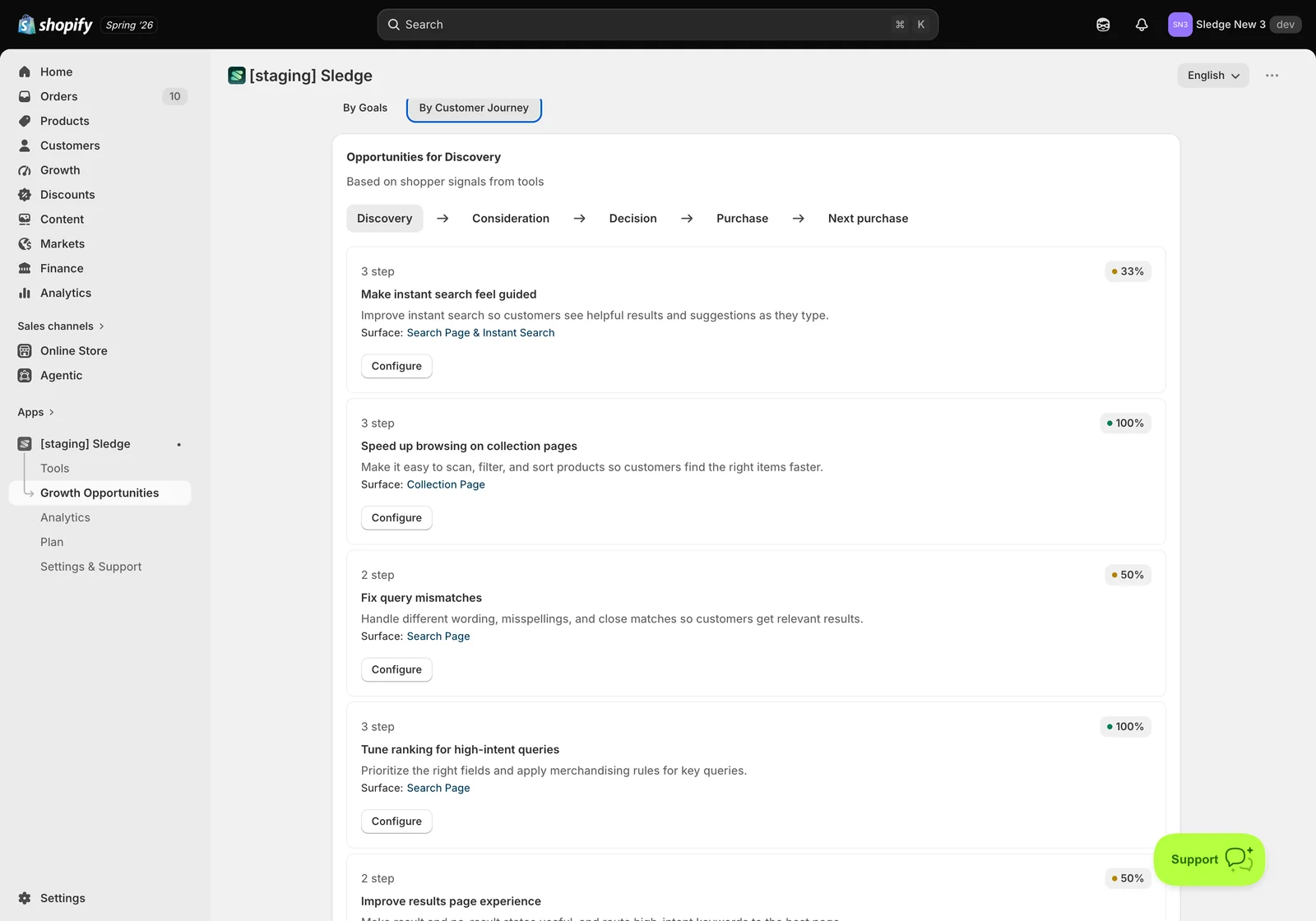Click the Markets globe icon

(x=25, y=244)
